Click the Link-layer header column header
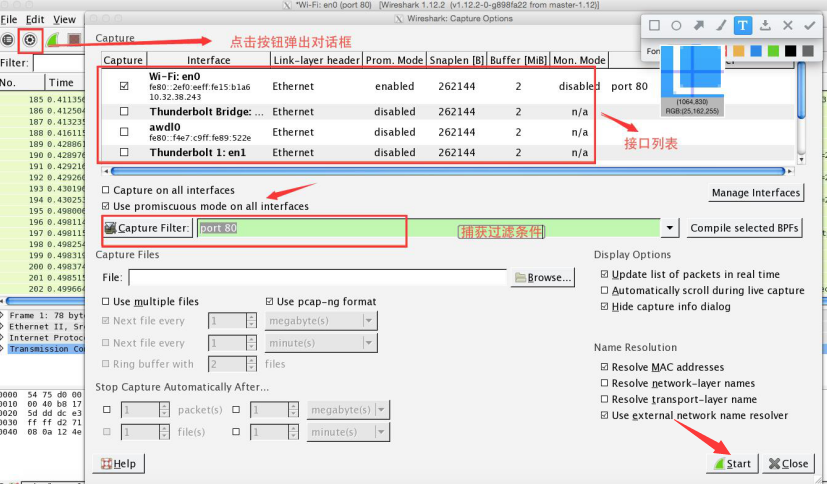 point(316,60)
